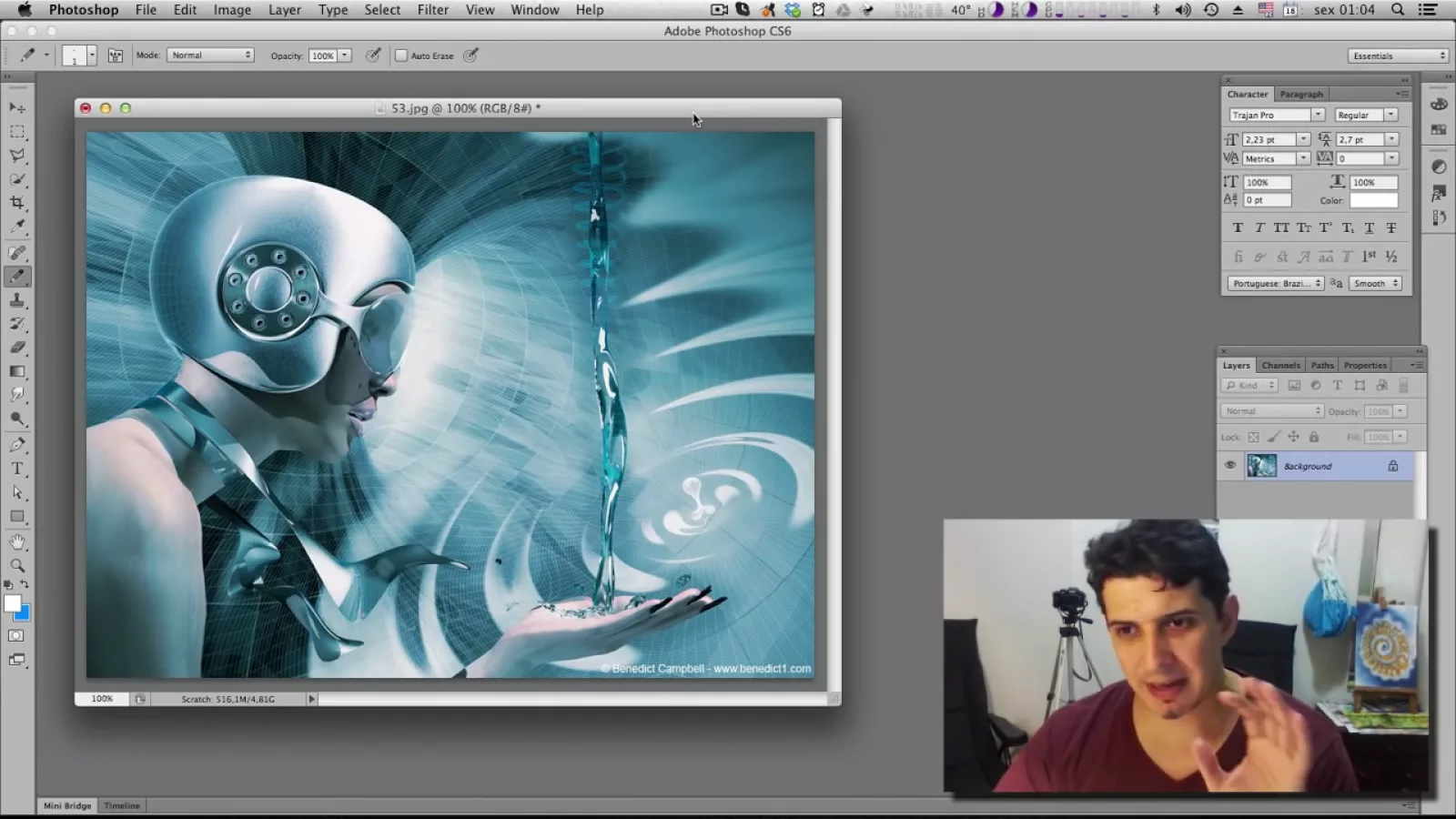
Task: Open the Essentials workspace switcher
Action: point(1399,56)
